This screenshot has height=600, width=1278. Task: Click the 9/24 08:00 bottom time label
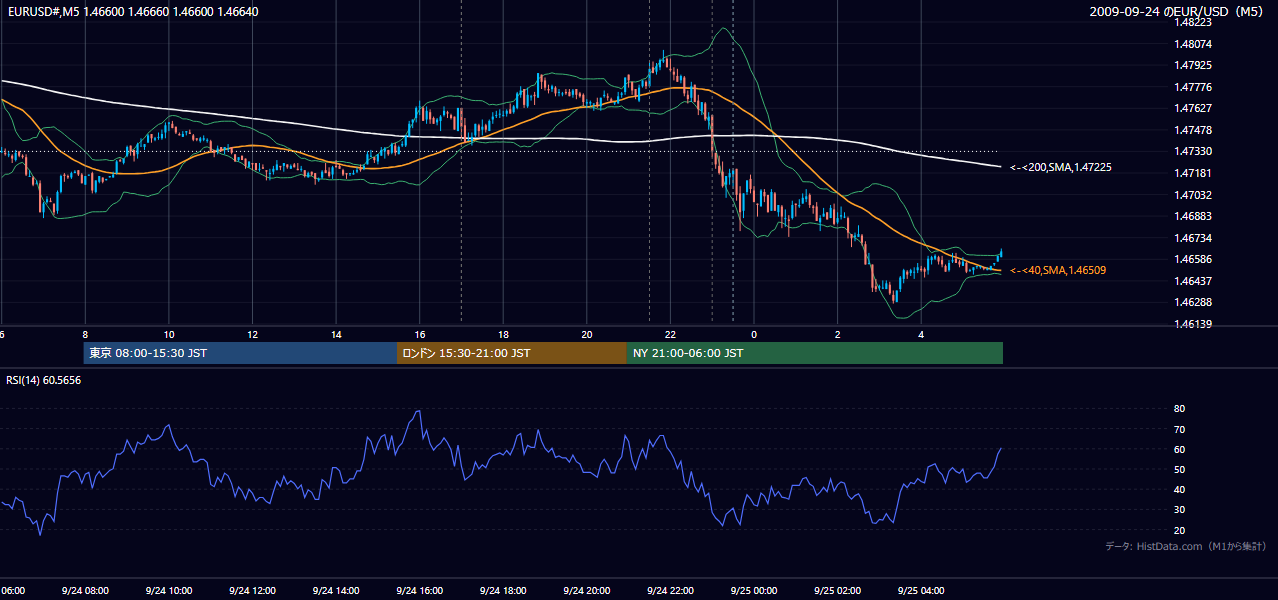point(85,591)
